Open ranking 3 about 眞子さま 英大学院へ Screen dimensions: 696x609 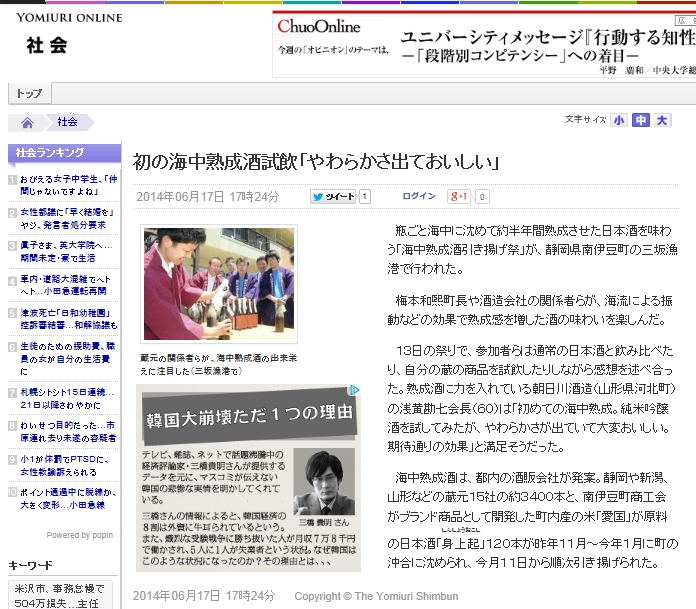[x=66, y=252]
